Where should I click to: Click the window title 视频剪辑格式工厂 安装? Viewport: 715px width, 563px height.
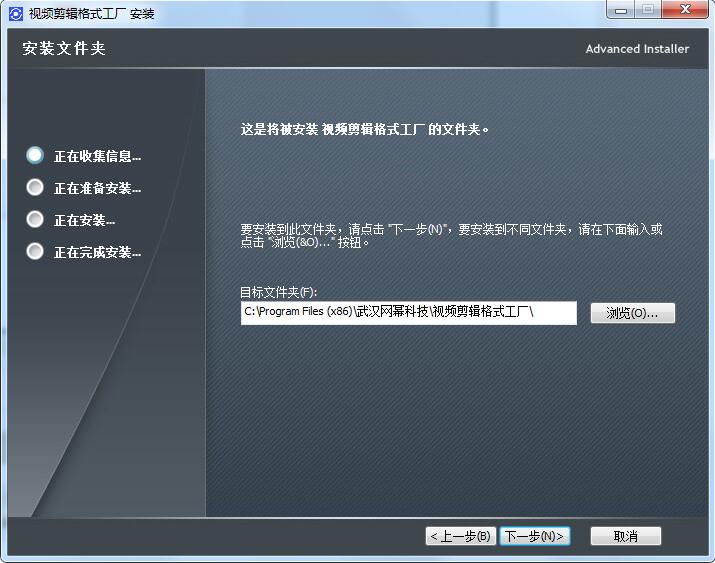click(x=91, y=14)
